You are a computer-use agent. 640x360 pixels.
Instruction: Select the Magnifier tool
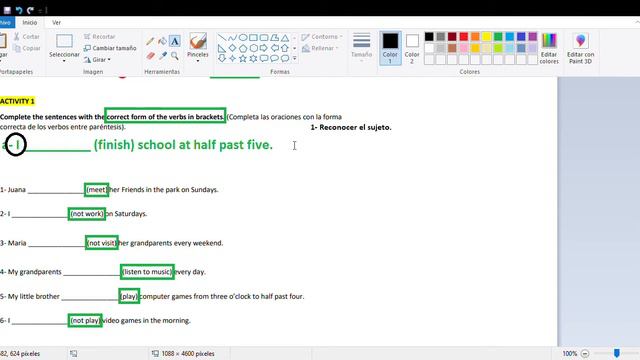(175, 56)
